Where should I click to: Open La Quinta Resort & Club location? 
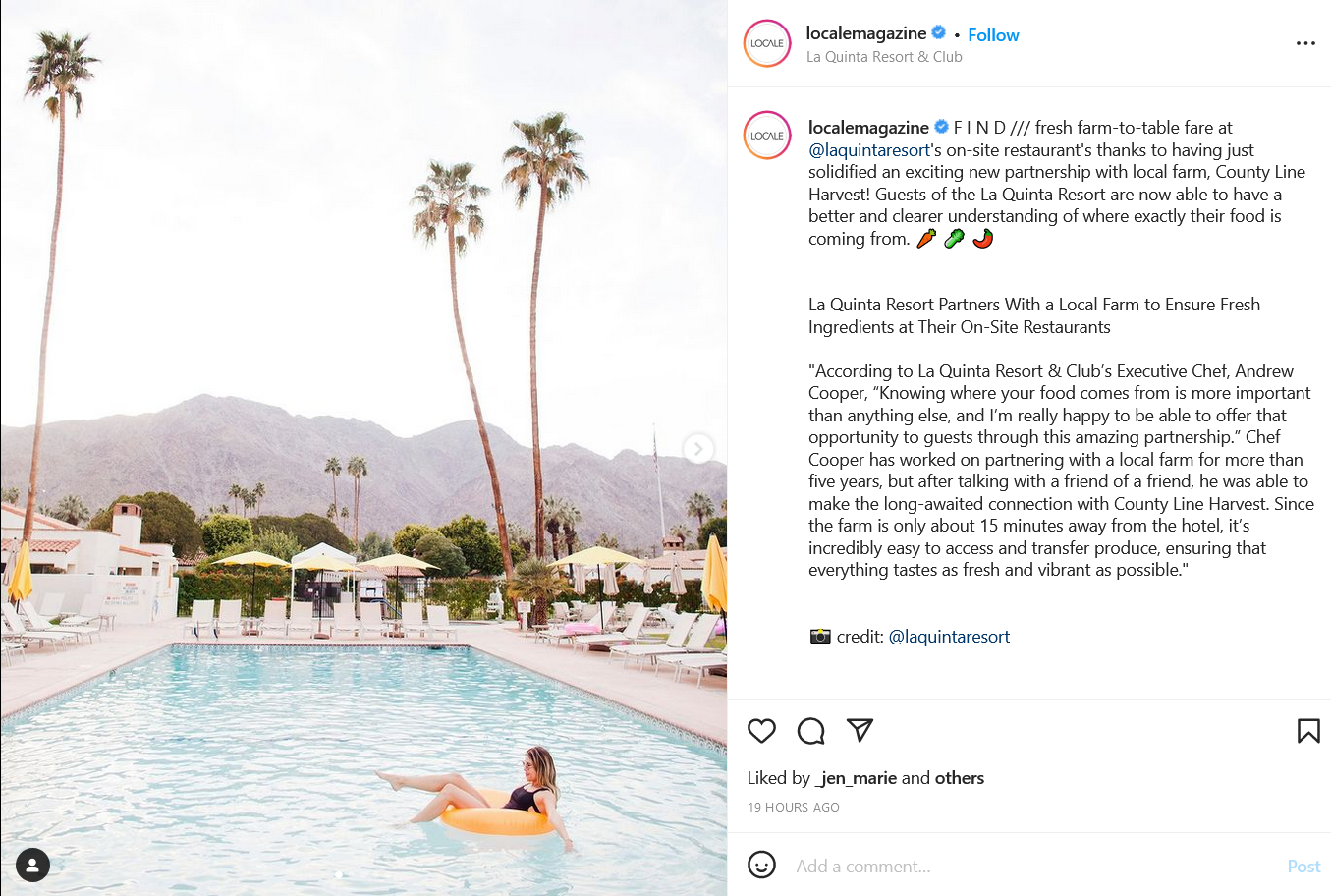click(x=884, y=57)
